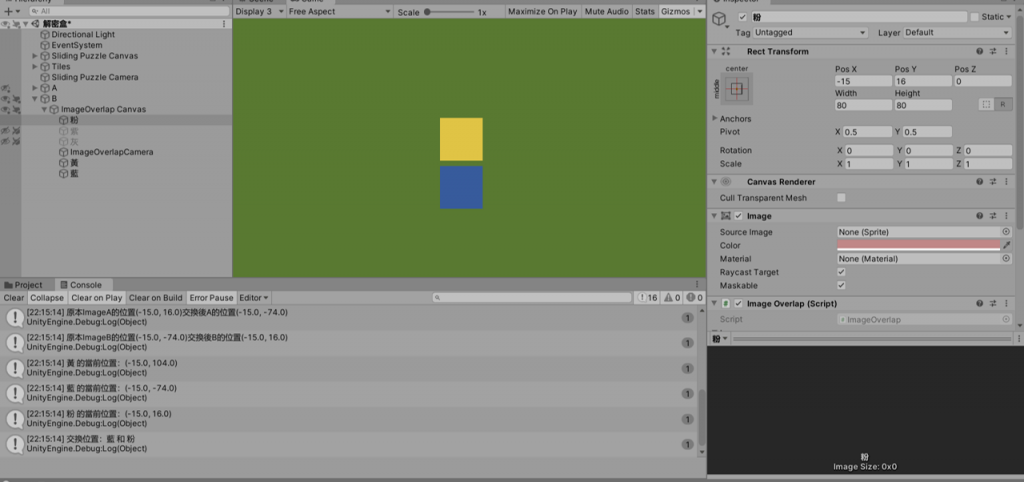Toggle active checkbox for object 粉
This screenshot has height=482, width=1024.
(742, 17)
